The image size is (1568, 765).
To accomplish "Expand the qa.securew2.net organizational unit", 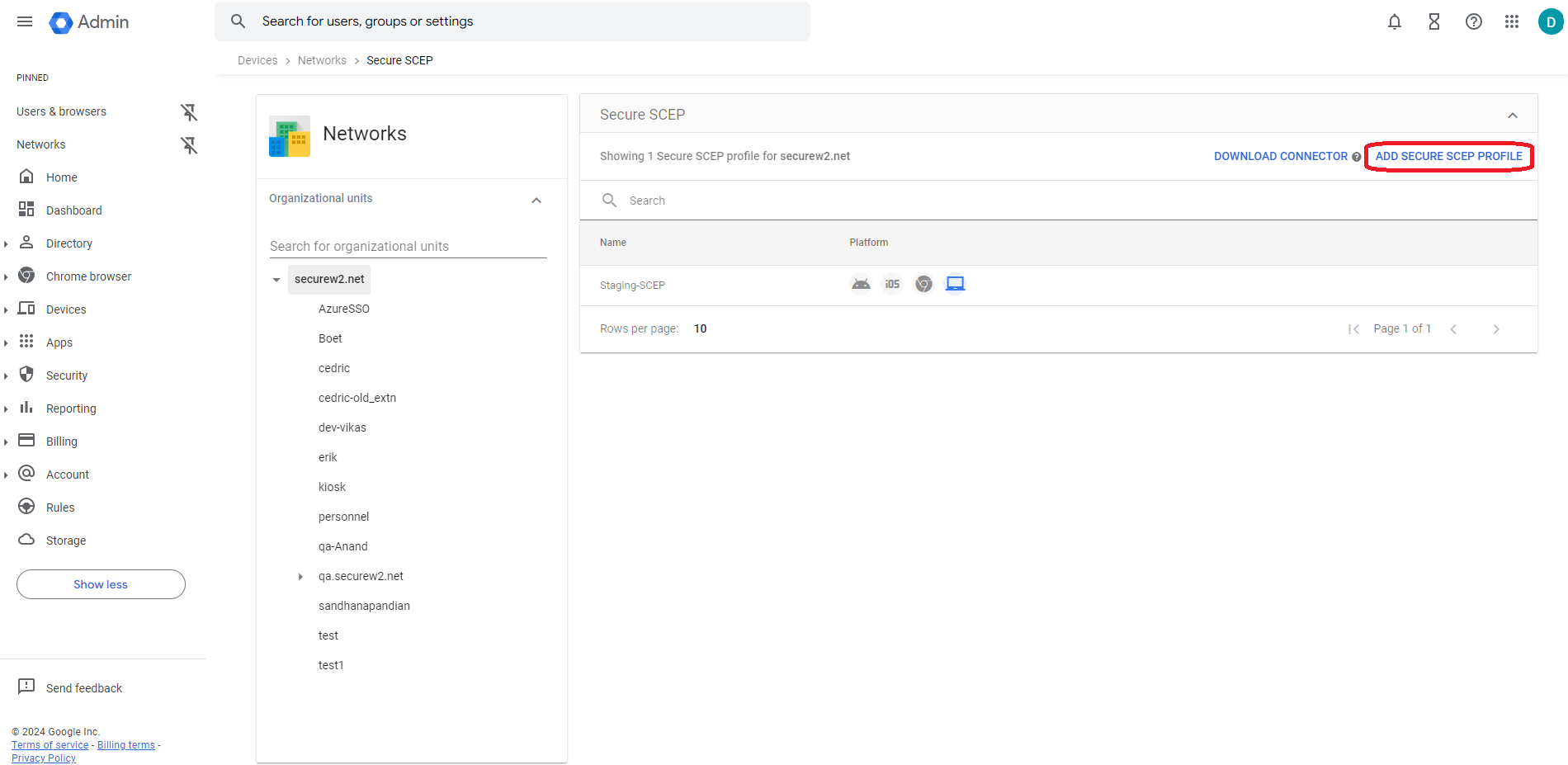I will tap(300, 577).
